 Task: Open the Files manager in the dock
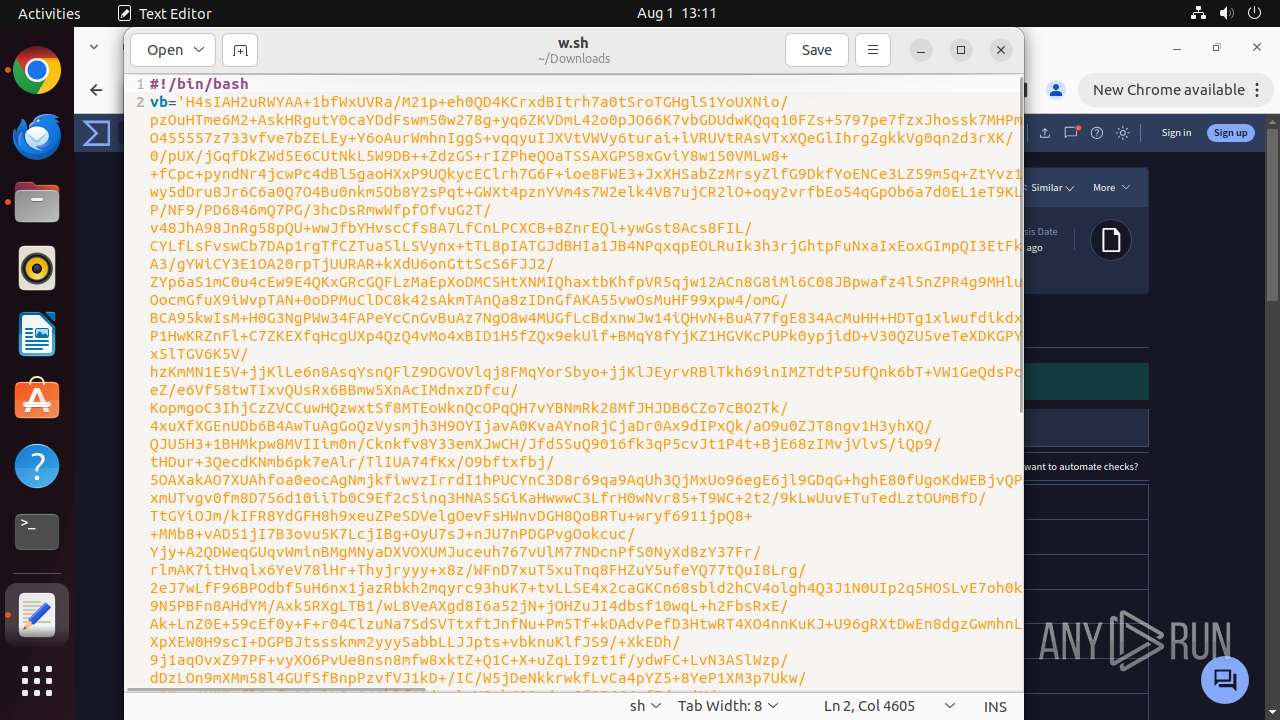point(37,202)
